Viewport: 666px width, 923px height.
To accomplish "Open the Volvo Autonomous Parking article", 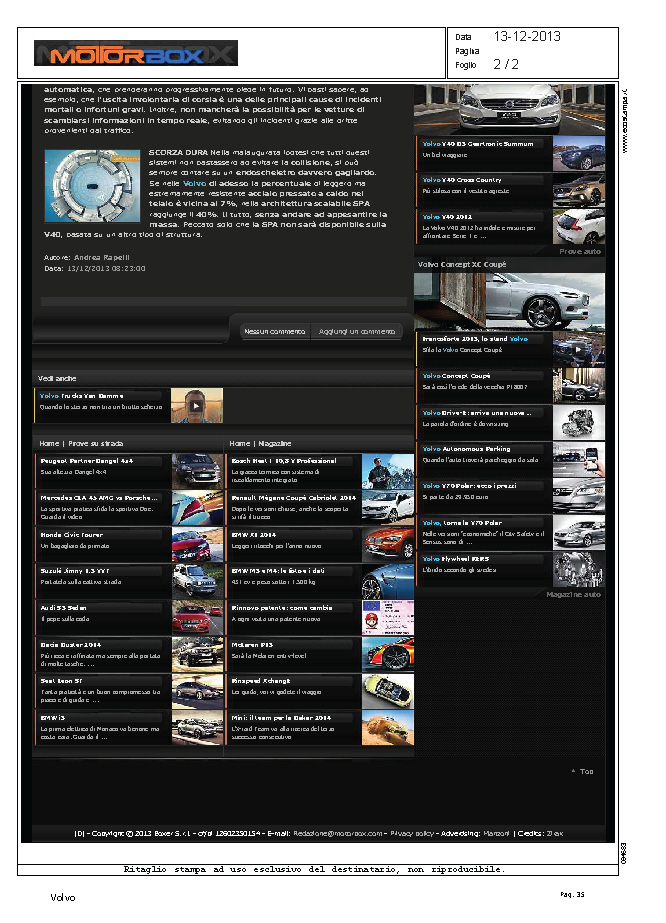I will coord(466,450).
